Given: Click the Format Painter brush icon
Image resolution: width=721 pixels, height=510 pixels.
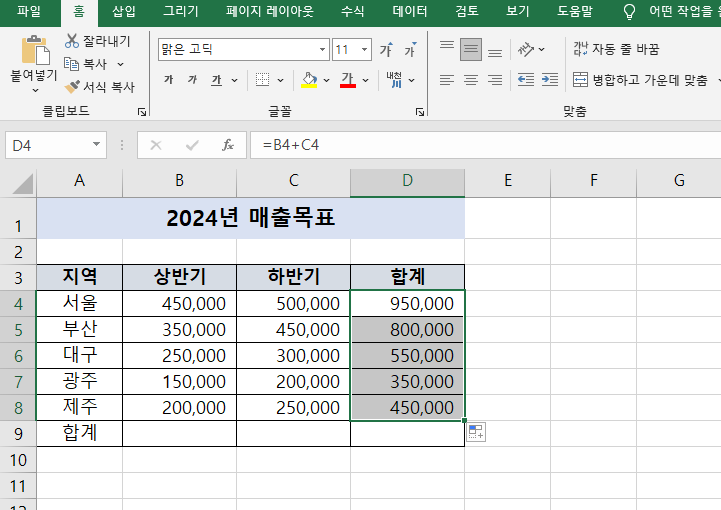Looking at the screenshot, I should 72,86.
